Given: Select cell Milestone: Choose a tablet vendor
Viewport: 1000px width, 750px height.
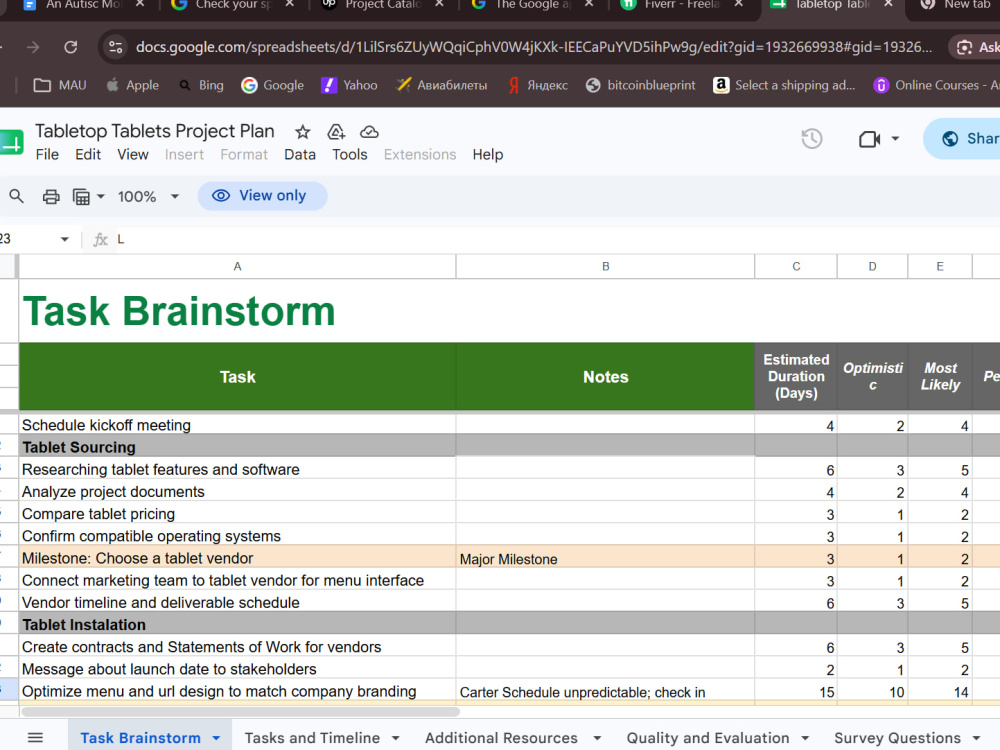Looking at the screenshot, I should coord(237,558).
